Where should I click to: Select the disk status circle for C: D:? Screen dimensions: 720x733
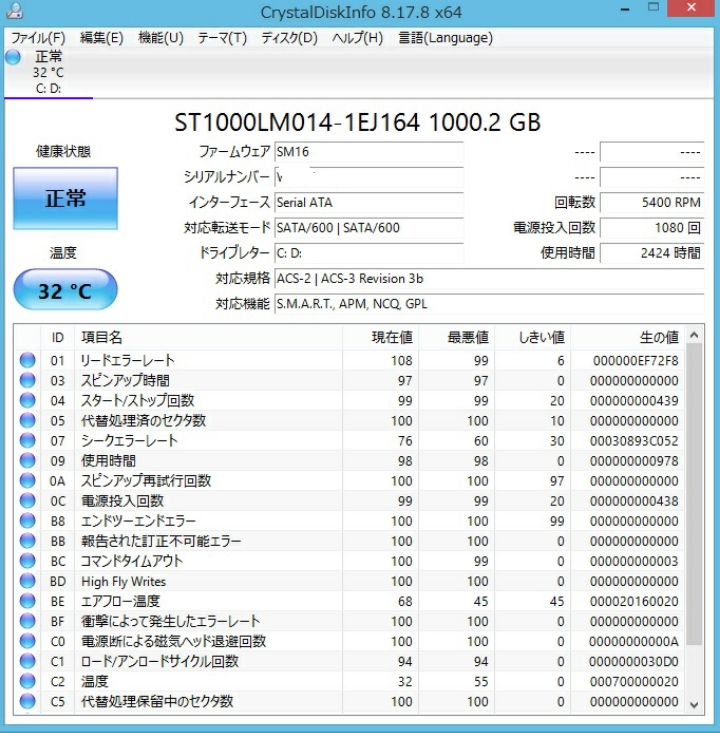(13, 57)
